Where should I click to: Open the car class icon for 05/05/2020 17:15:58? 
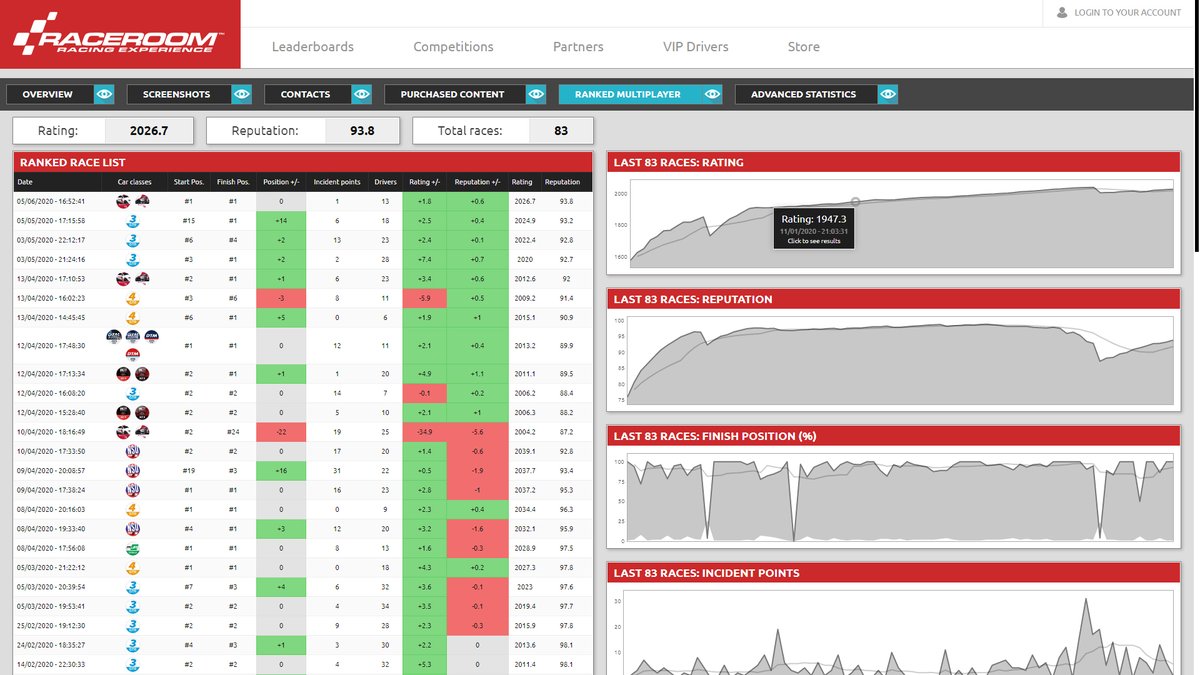tap(133, 220)
